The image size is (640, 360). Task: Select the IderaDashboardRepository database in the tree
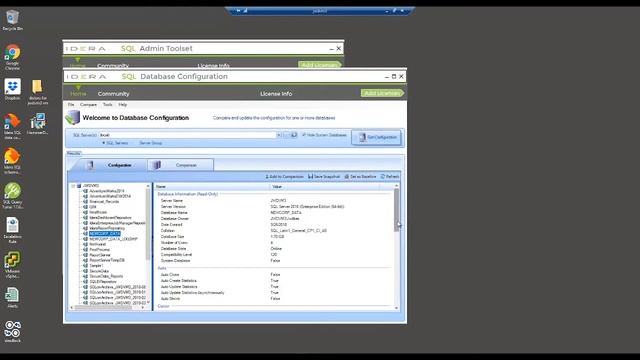[110, 218]
